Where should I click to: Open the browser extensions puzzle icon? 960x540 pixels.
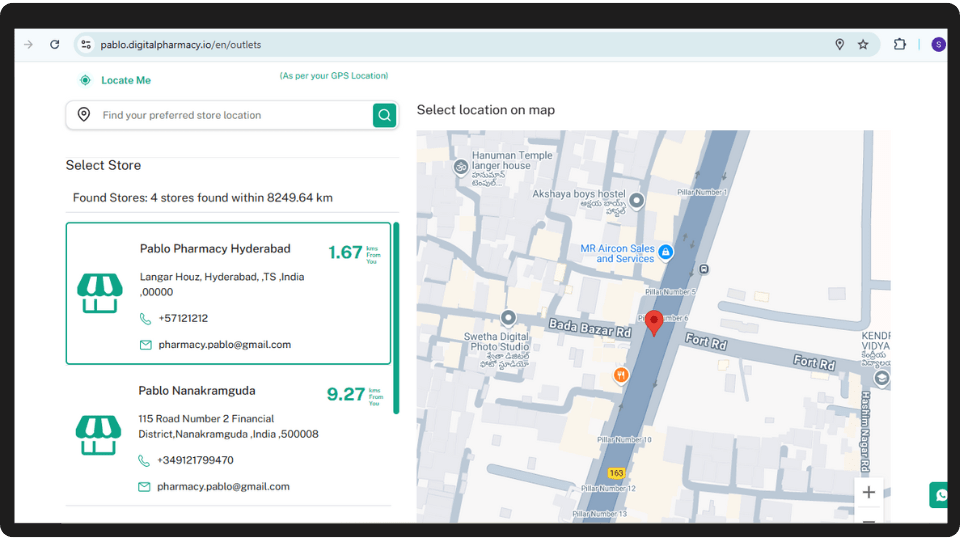coord(899,45)
